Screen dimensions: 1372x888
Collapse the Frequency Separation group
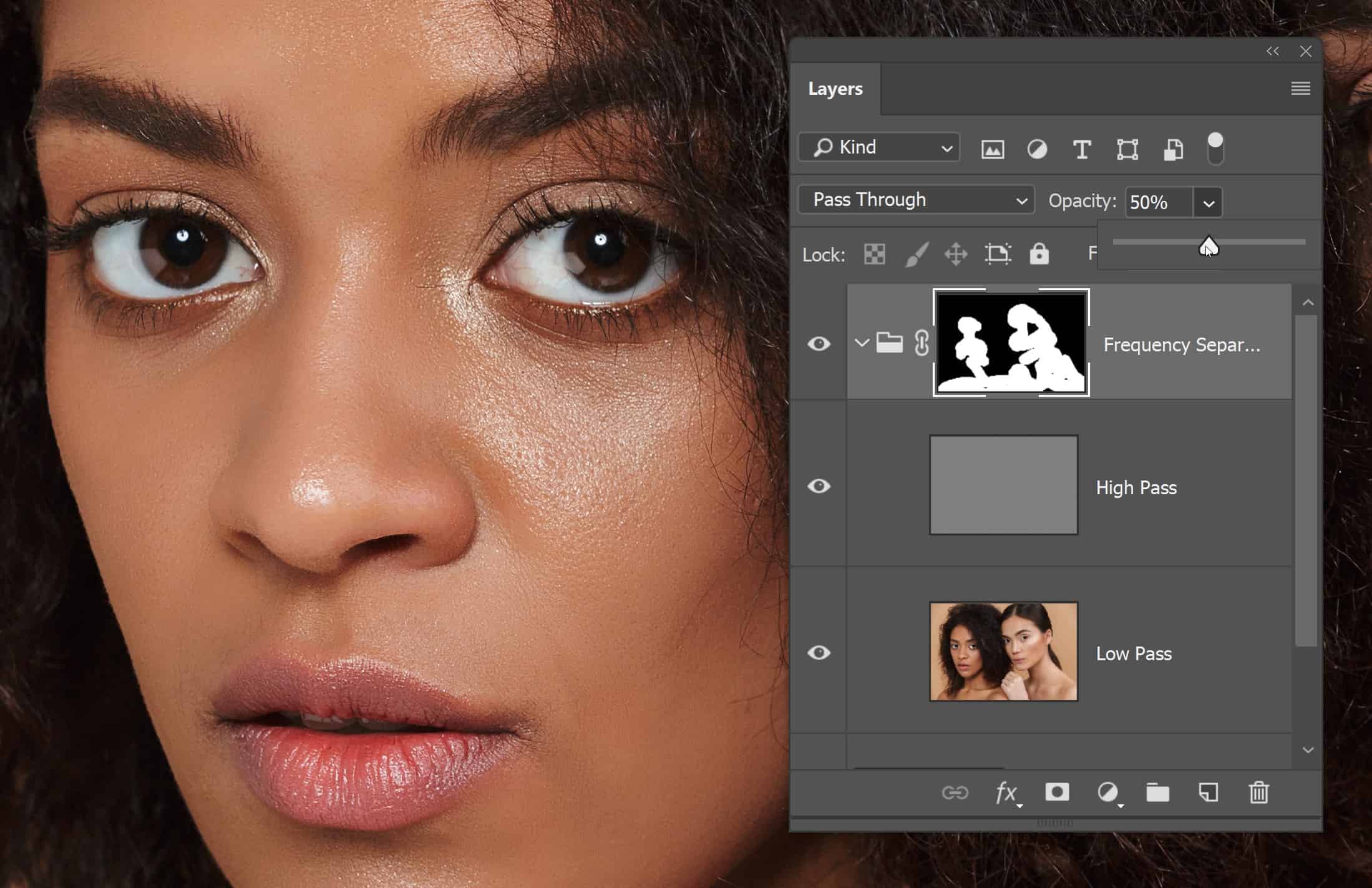[862, 343]
